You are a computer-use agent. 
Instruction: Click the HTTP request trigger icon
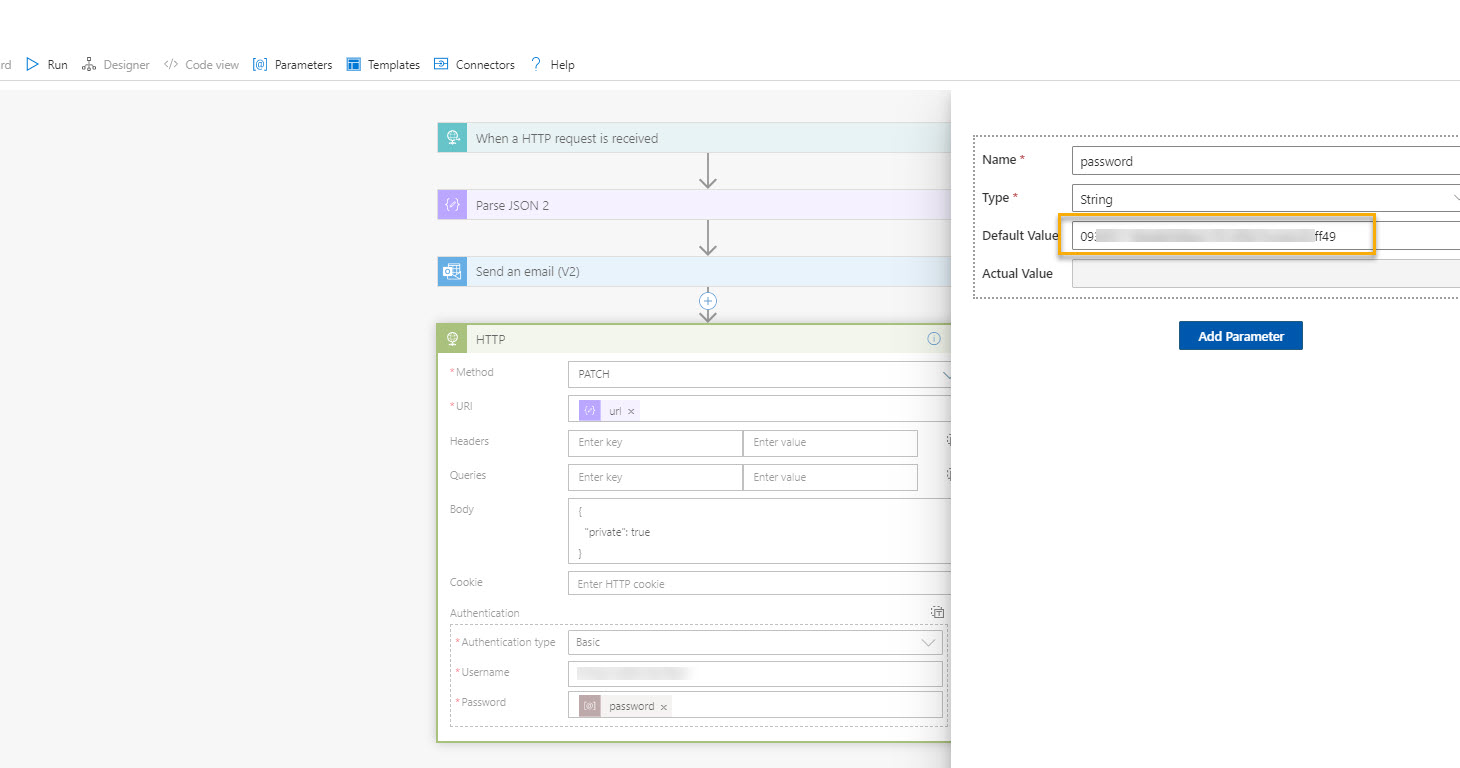point(453,138)
